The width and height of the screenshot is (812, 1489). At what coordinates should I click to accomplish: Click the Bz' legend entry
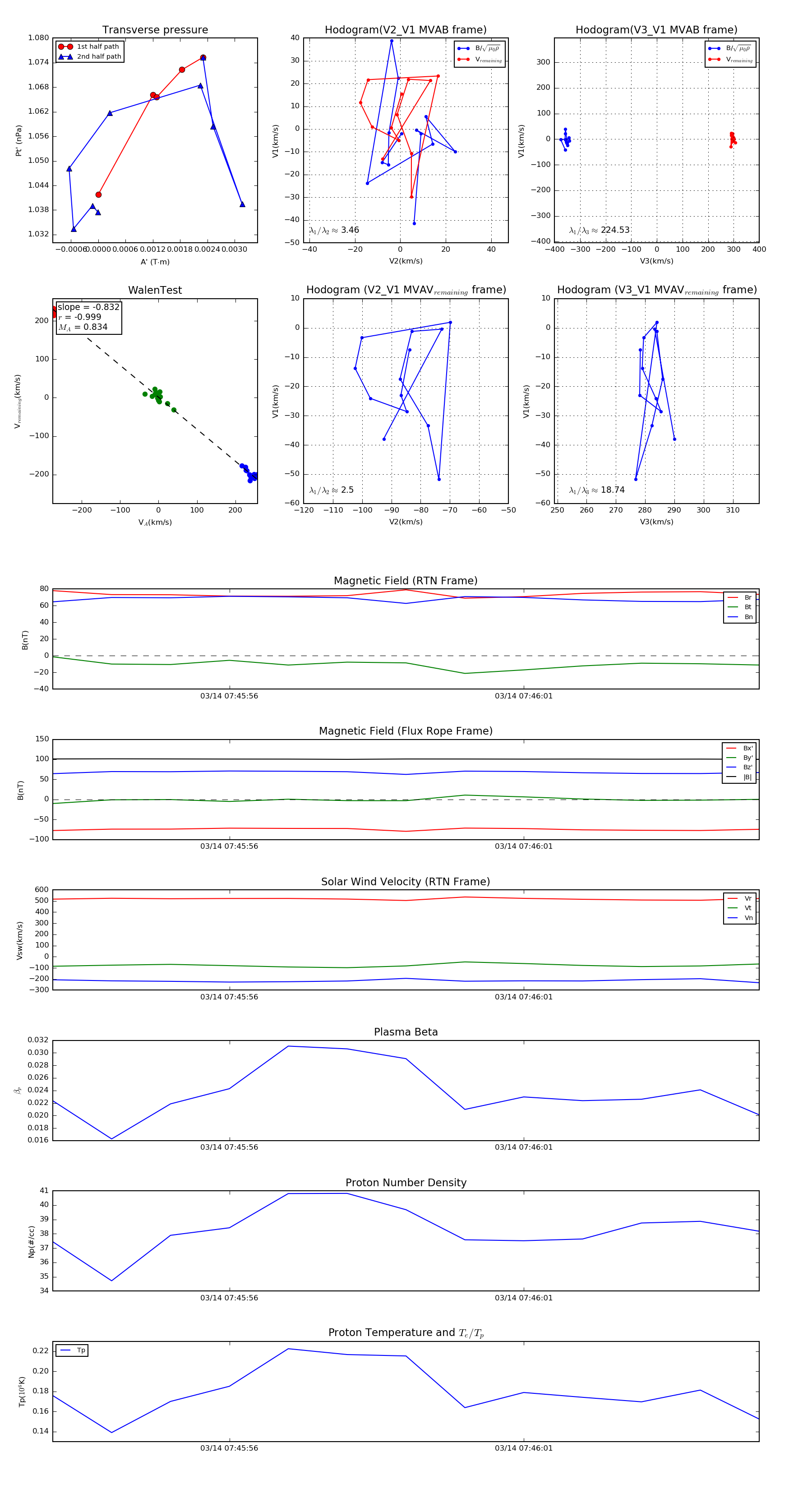(x=740, y=767)
